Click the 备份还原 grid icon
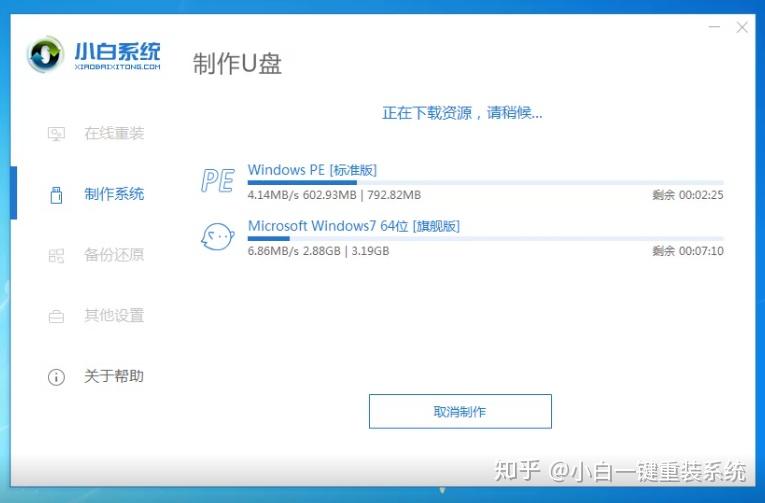The width and height of the screenshot is (765, 503). pos(56,255)
